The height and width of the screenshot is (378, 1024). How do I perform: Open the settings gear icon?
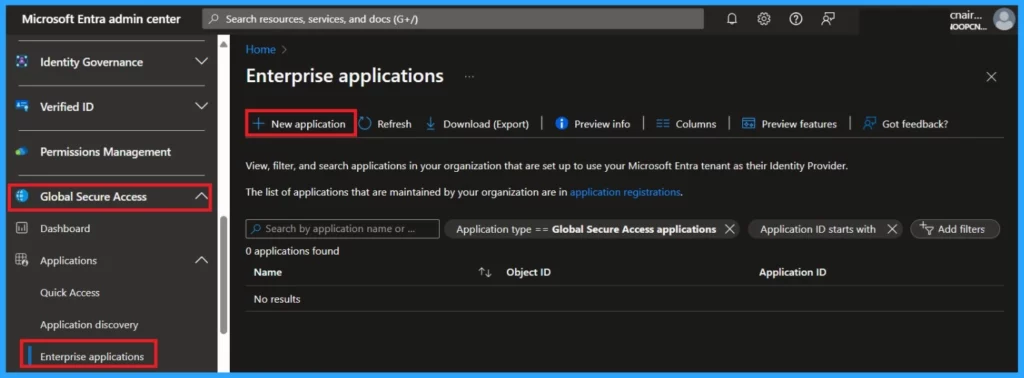763,19
